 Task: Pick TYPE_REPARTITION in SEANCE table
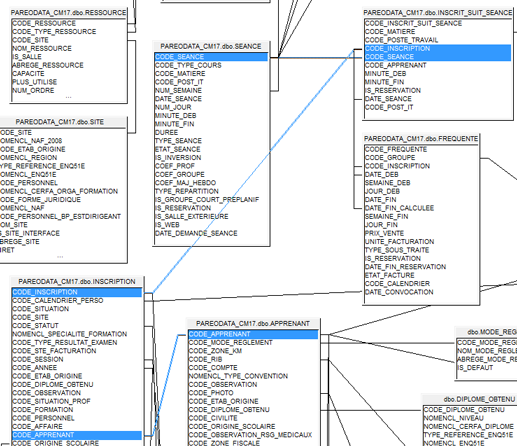pos(187,191)
